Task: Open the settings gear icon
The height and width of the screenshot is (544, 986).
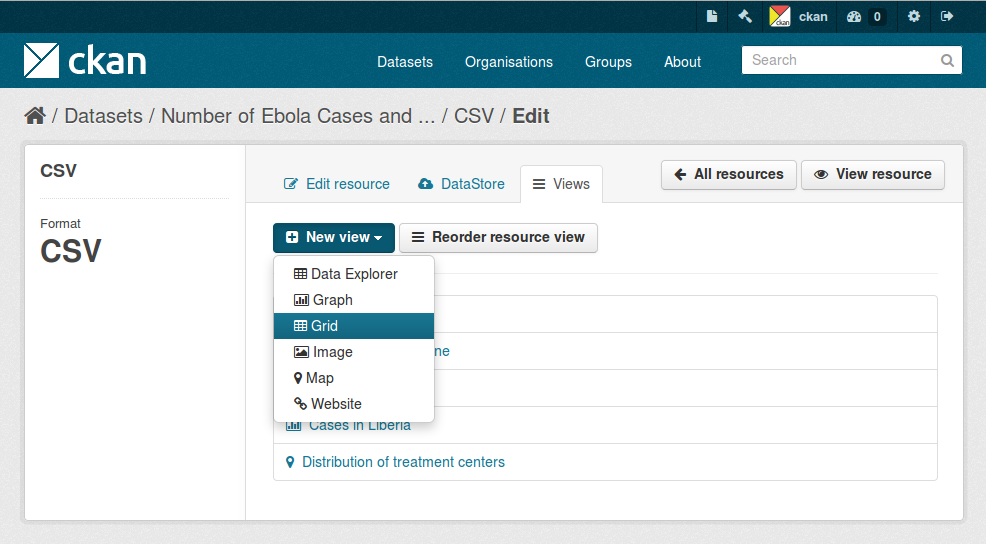Action: click(914, 16)
